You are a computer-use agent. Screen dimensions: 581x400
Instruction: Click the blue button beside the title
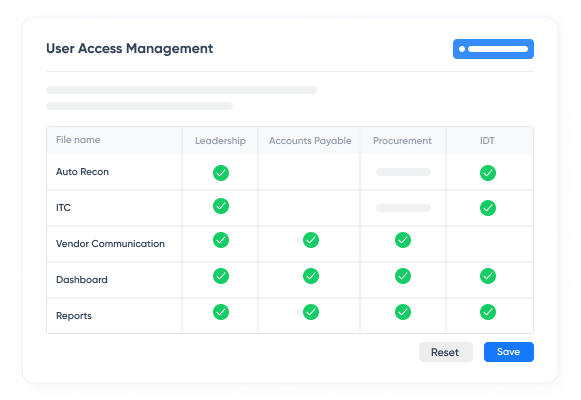tap(493, 49)
